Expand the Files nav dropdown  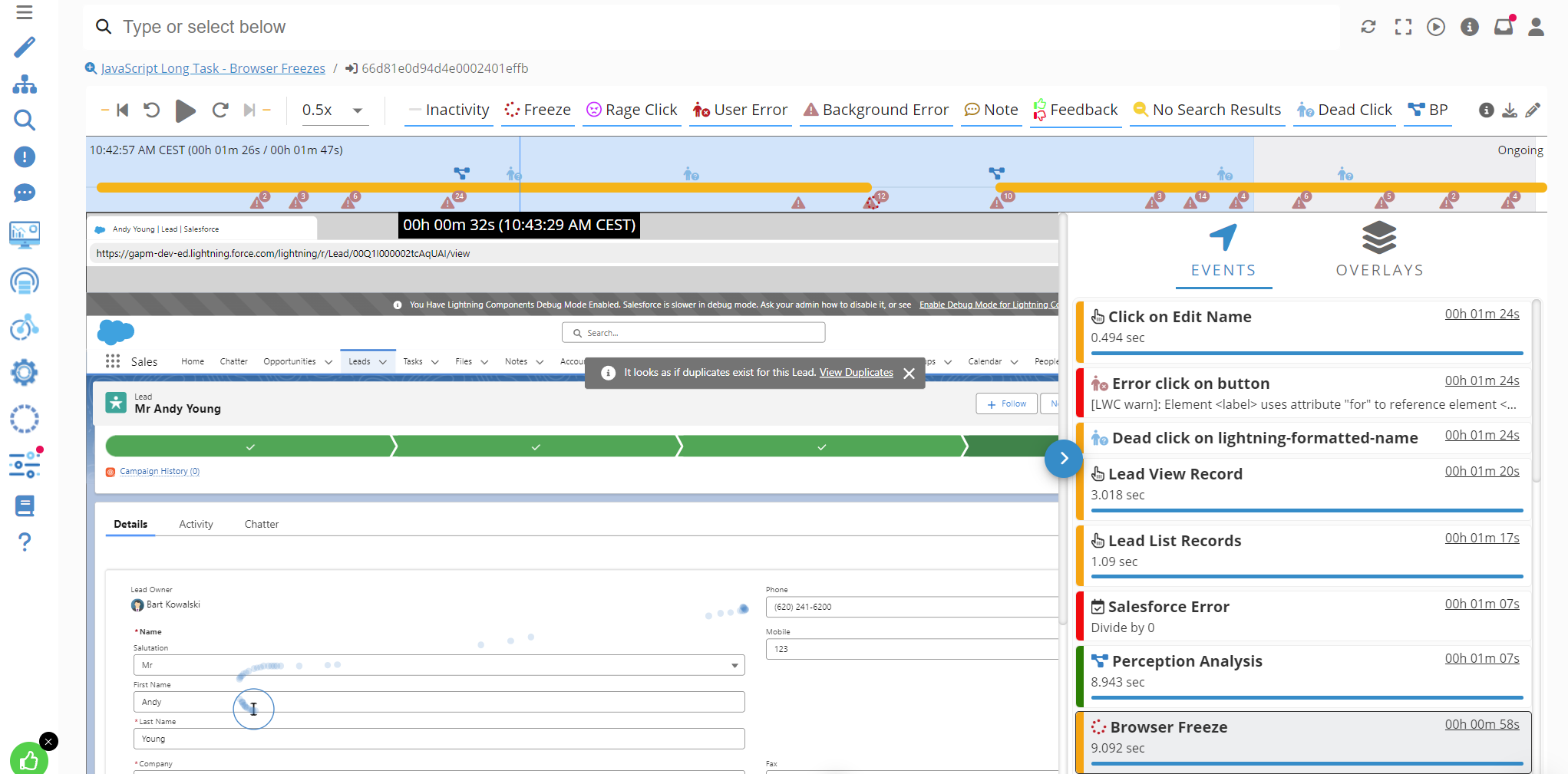coord(484,362)
